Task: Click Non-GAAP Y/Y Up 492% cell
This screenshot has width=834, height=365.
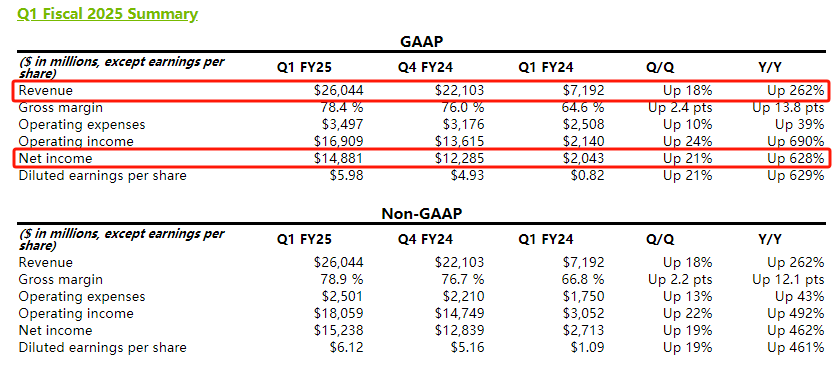Action: pyautogui.click(x=795, y=313)
